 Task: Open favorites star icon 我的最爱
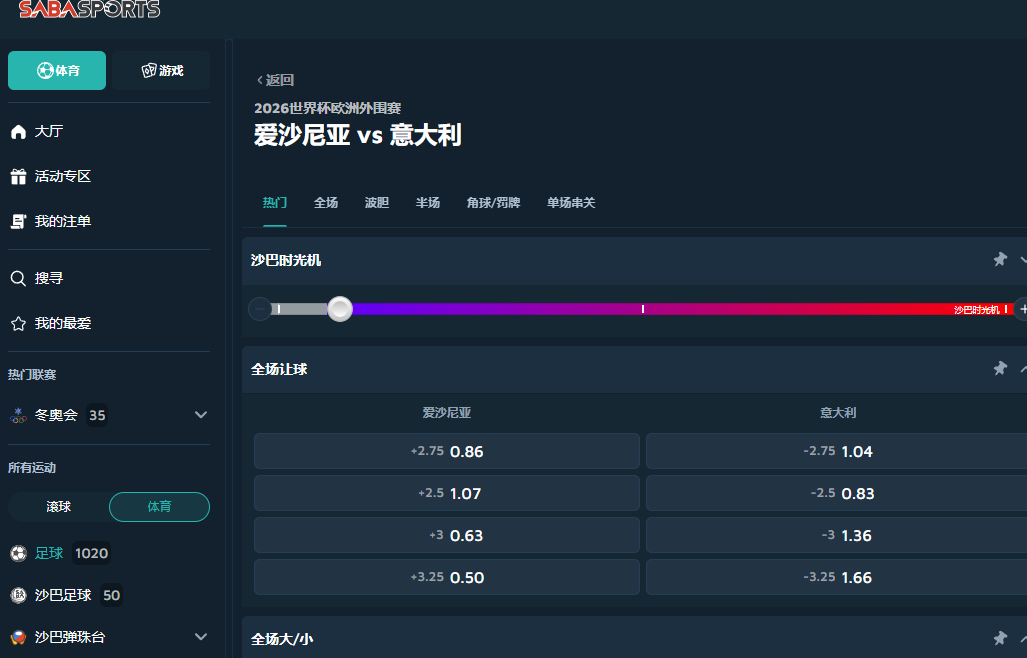(x=18, y=324)
